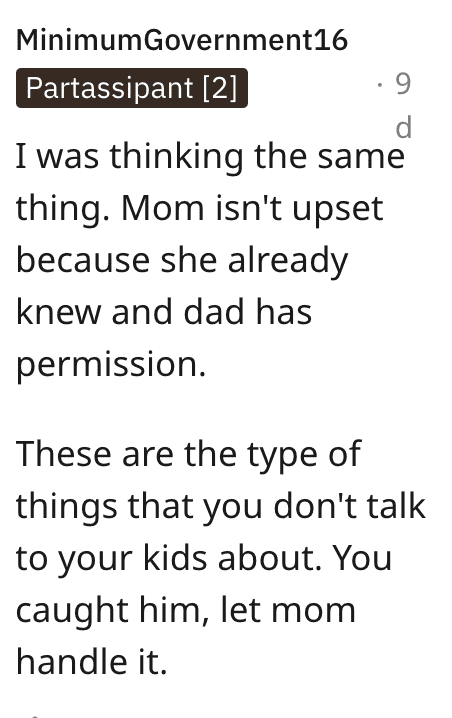452x718 pixels.
Task: Click line 'caught him, let mom'
Action: coord(185,611)
